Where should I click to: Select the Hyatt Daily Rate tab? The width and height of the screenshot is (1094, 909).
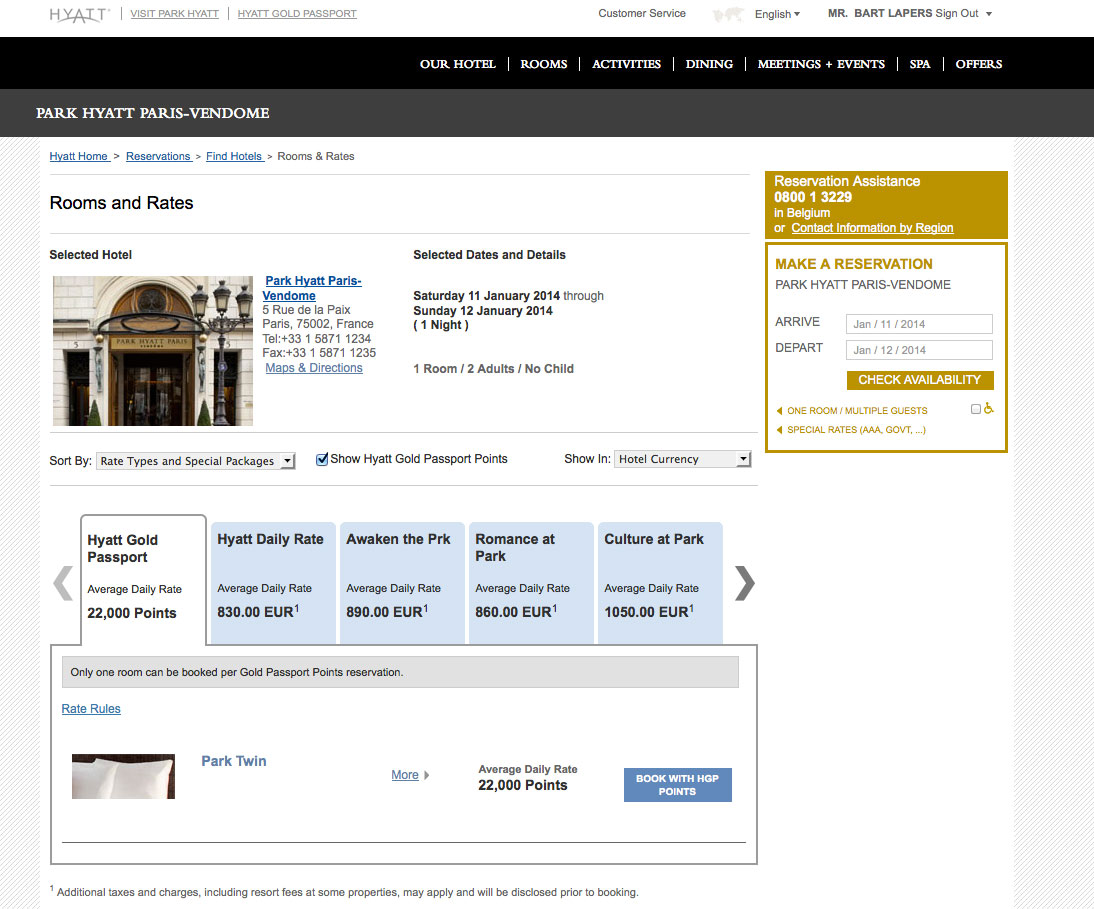(271, 580)
